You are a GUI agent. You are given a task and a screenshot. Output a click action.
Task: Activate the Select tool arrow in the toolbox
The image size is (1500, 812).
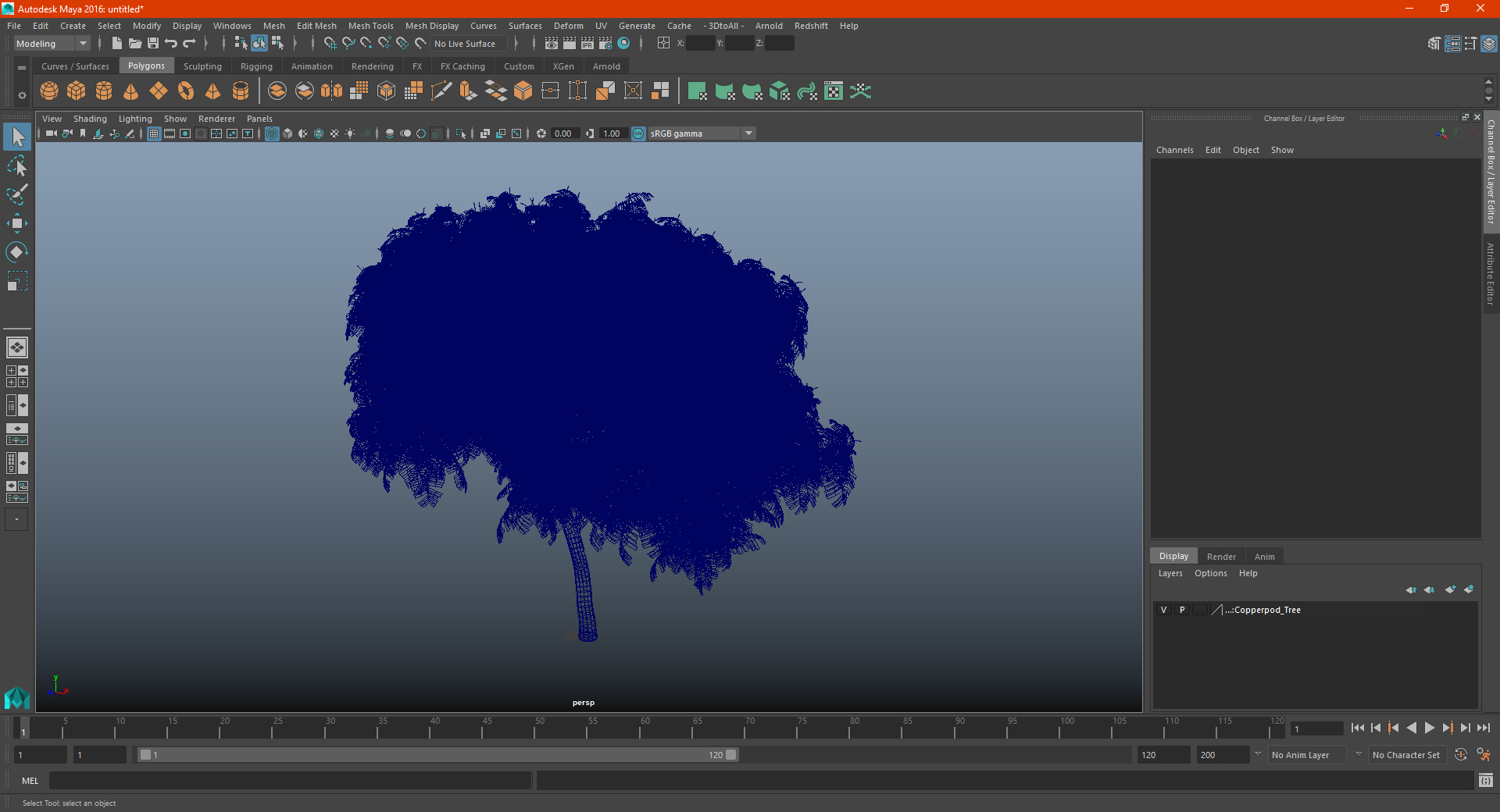pyautogui.click(x=17, y=137)
